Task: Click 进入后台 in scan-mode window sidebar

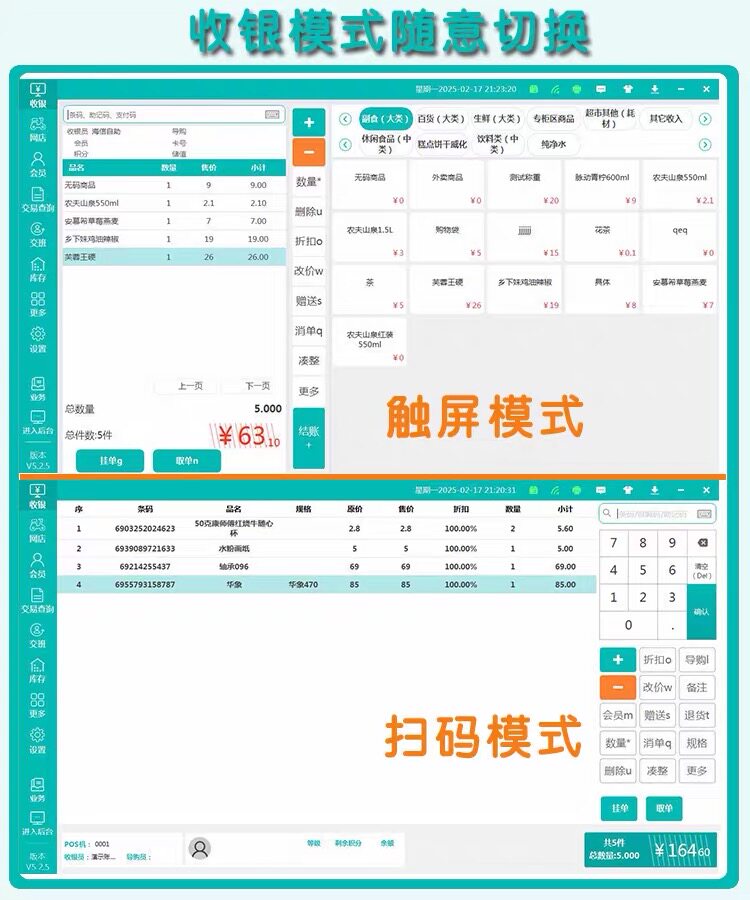Action: pos(37,823)
